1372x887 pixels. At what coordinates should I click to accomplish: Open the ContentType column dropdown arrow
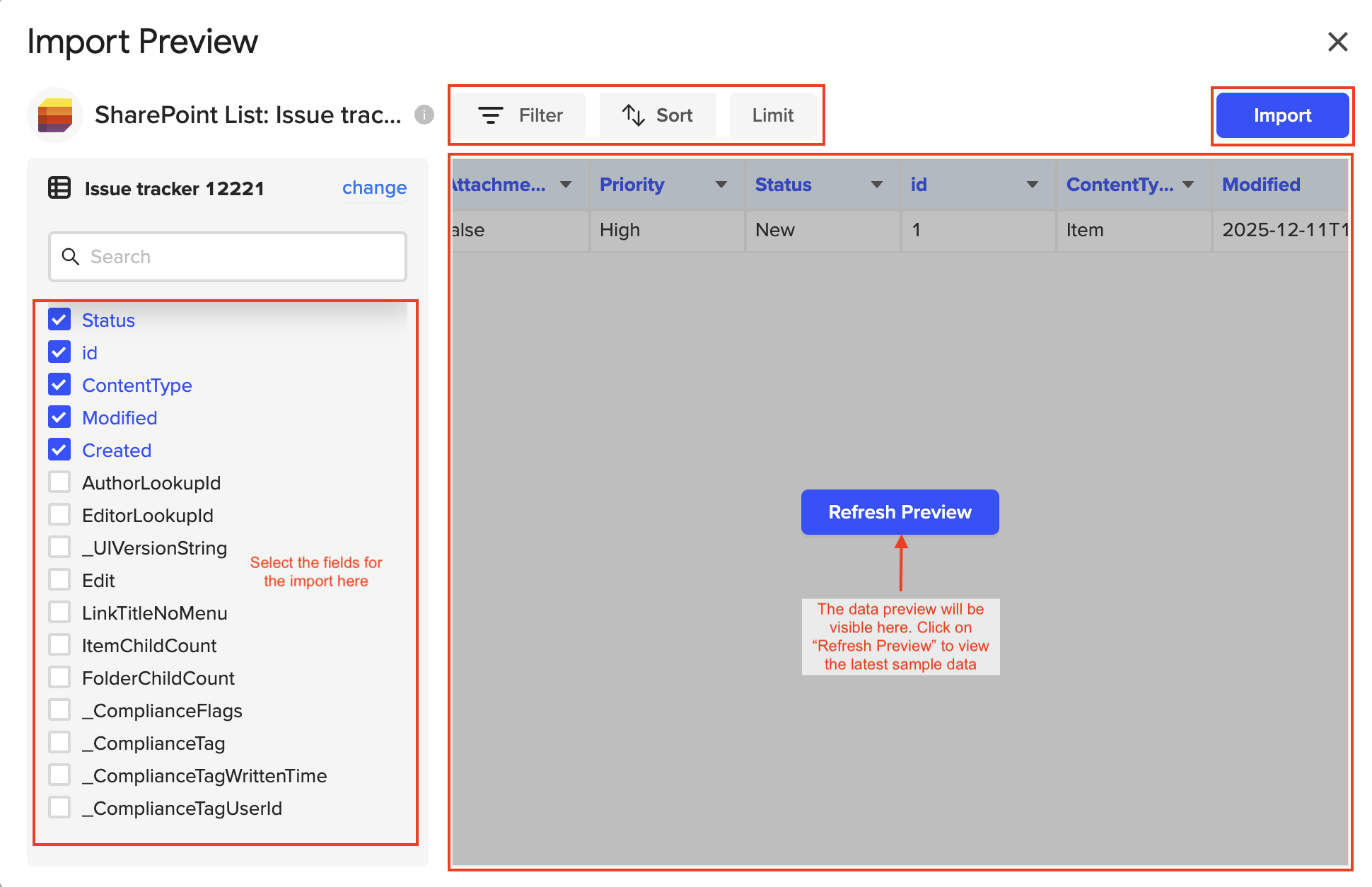pos(1188,185)
